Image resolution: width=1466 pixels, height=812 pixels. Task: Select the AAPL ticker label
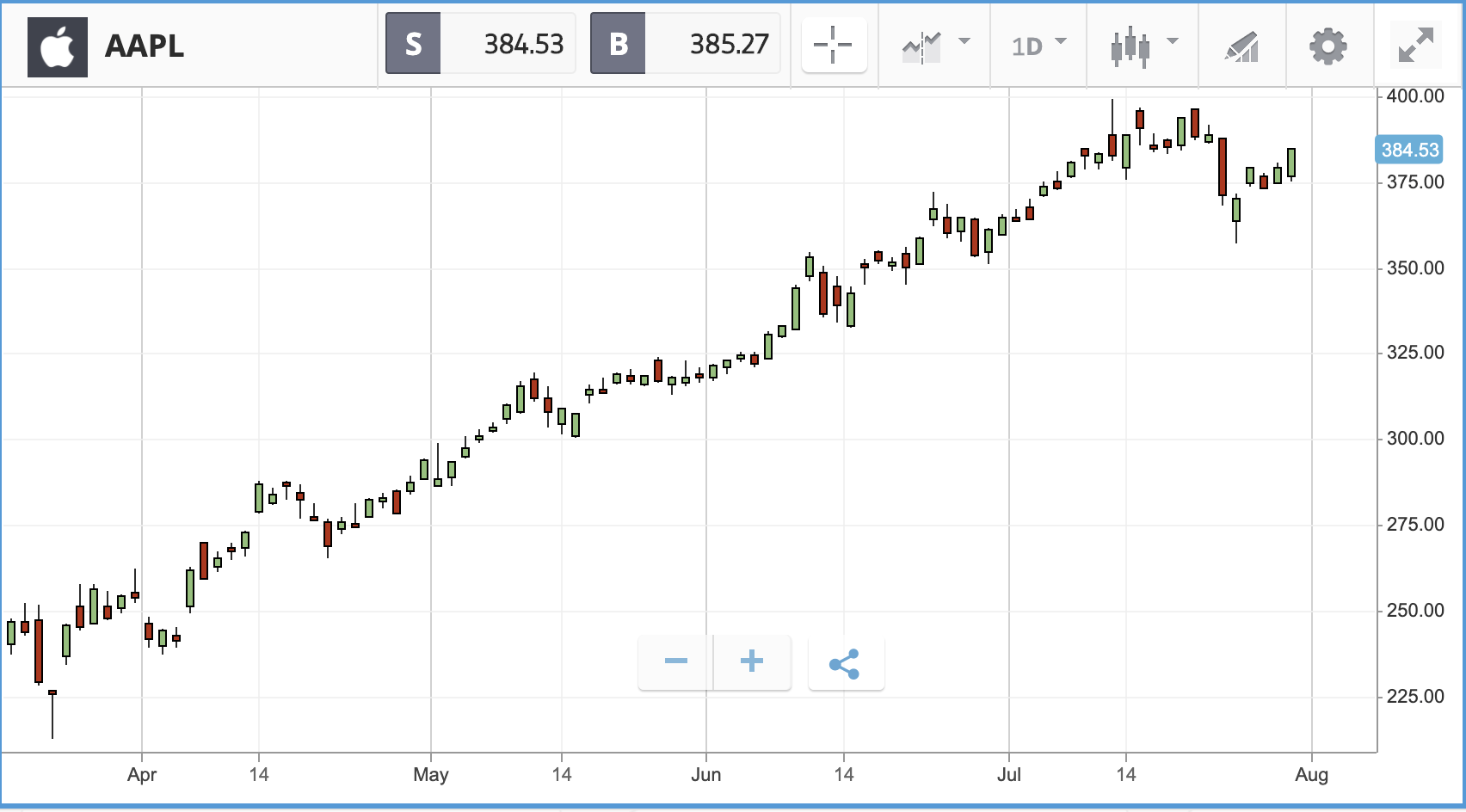coord(145,46)
